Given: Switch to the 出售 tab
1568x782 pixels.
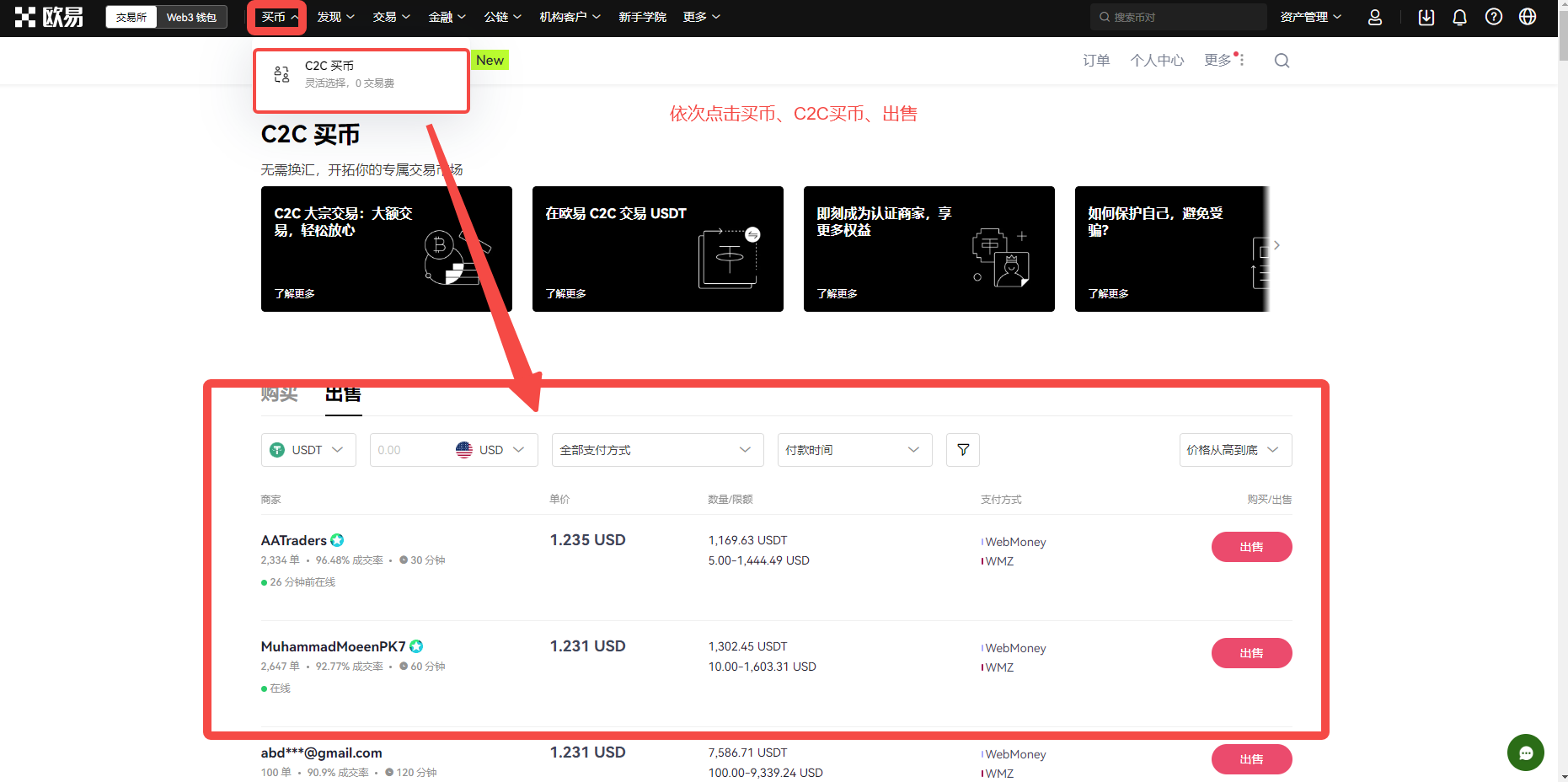Looking at the screenshot, I should pyautogui.click(x=343, y=394).
